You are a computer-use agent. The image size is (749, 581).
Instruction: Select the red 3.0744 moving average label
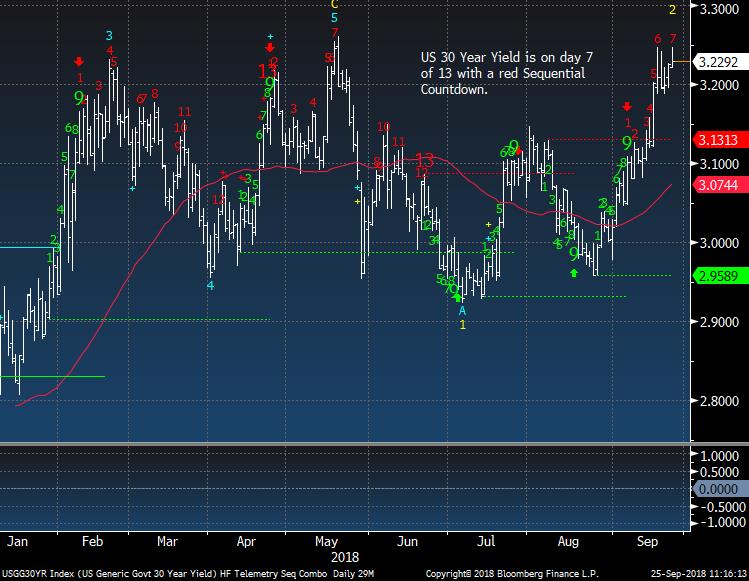(718, 185)
